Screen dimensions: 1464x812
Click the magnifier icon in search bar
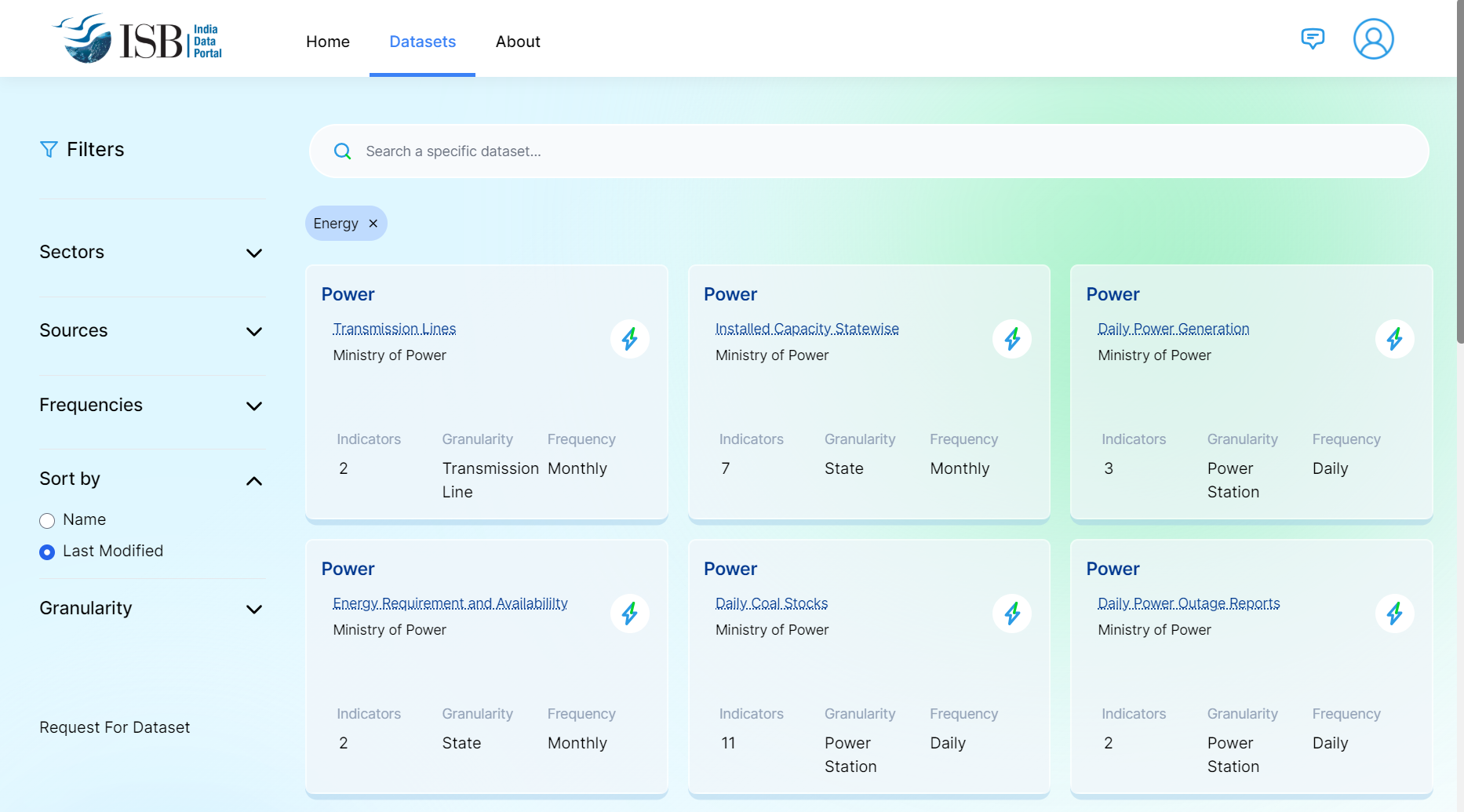click(x=343, y=151)
